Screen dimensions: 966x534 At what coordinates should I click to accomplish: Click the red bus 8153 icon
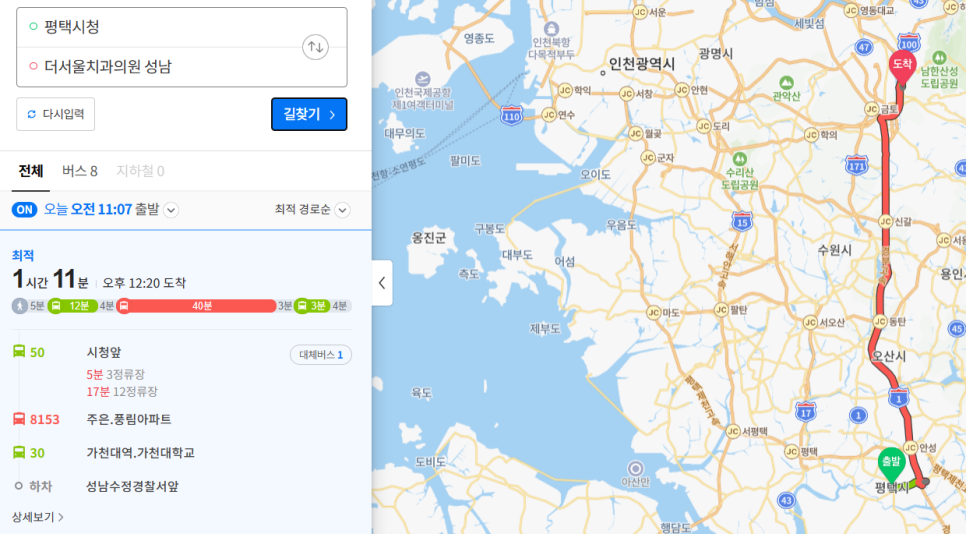tap(19, 419)
